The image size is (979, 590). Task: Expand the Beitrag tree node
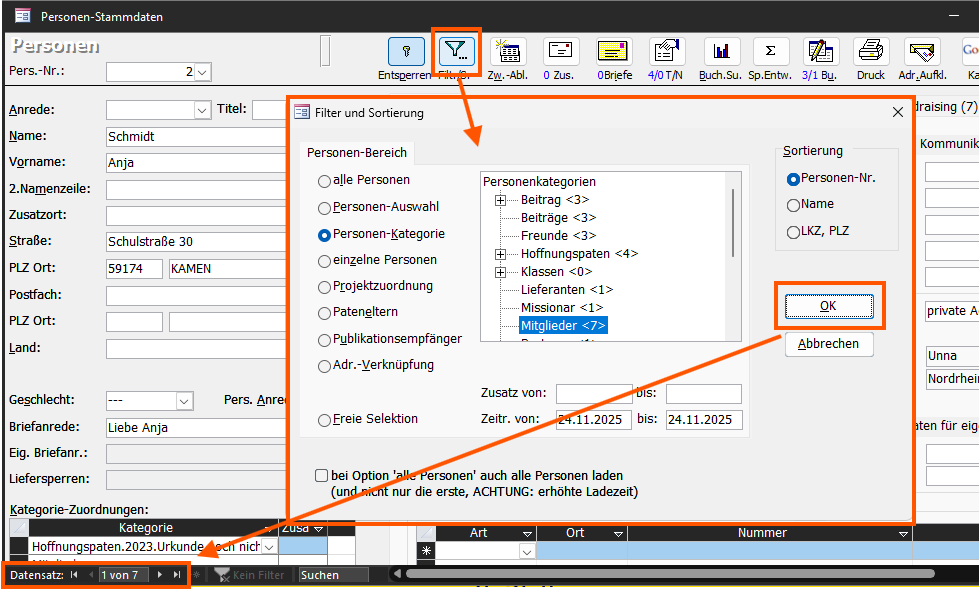pos(501,200)
